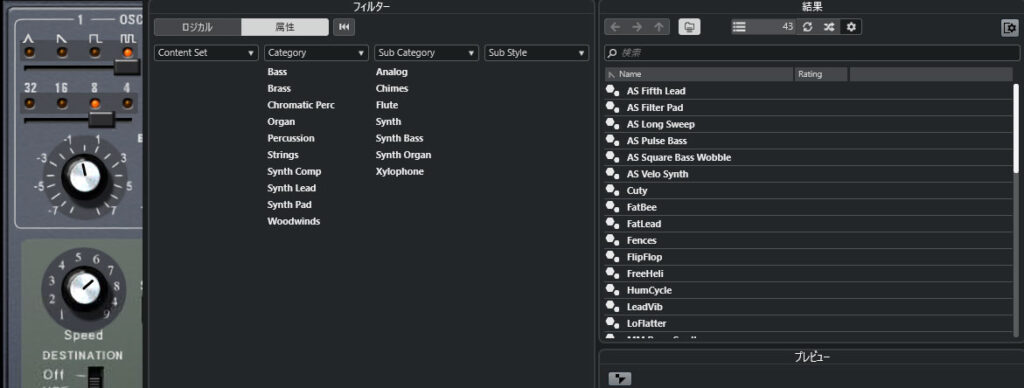Screen dimensions: 1024x388
Task: Select the LoFlatter preset
Action: point(808,323)
